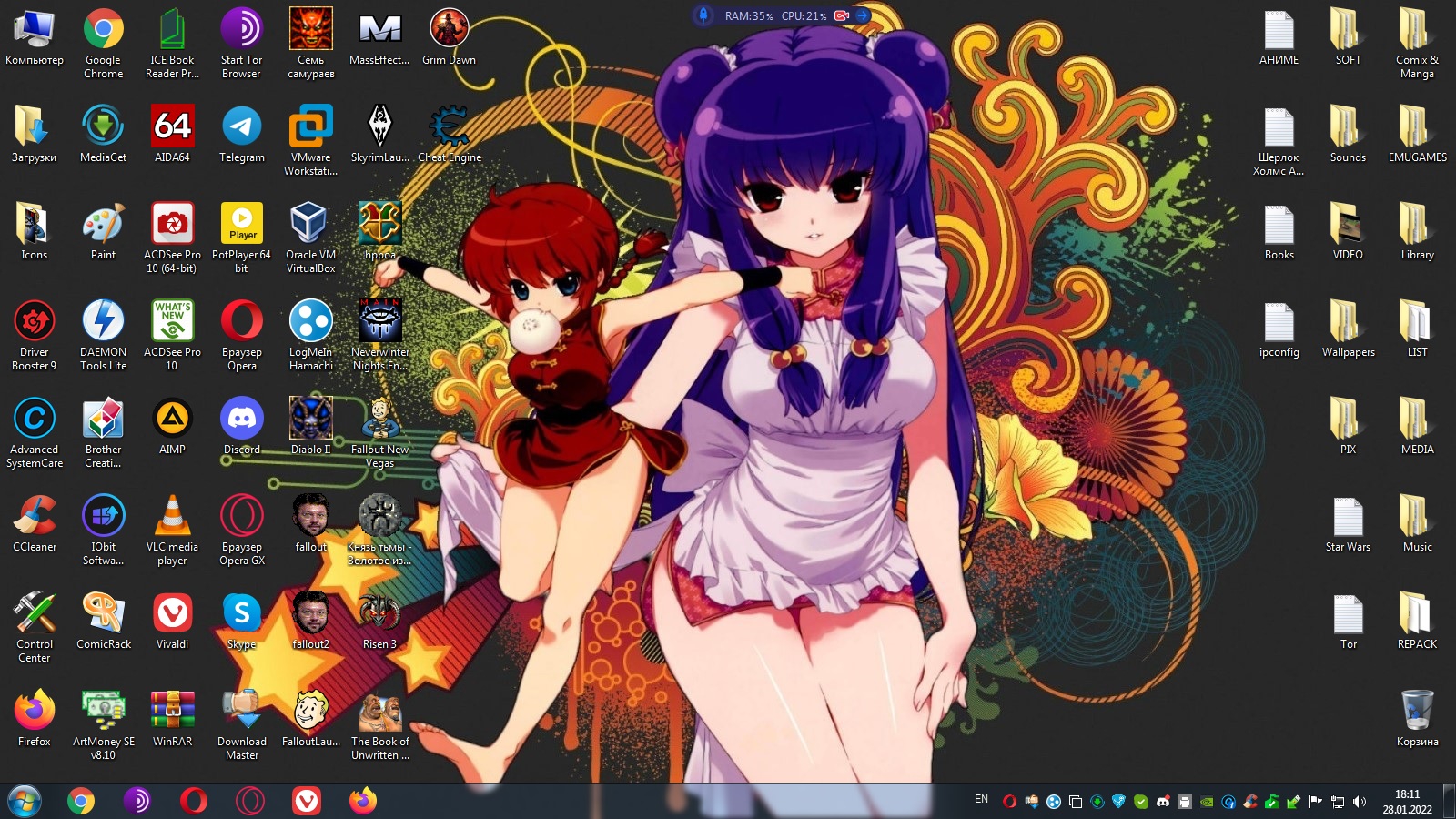
Task: Launch AIMP from the desktop
Action: tap(172, 427)
